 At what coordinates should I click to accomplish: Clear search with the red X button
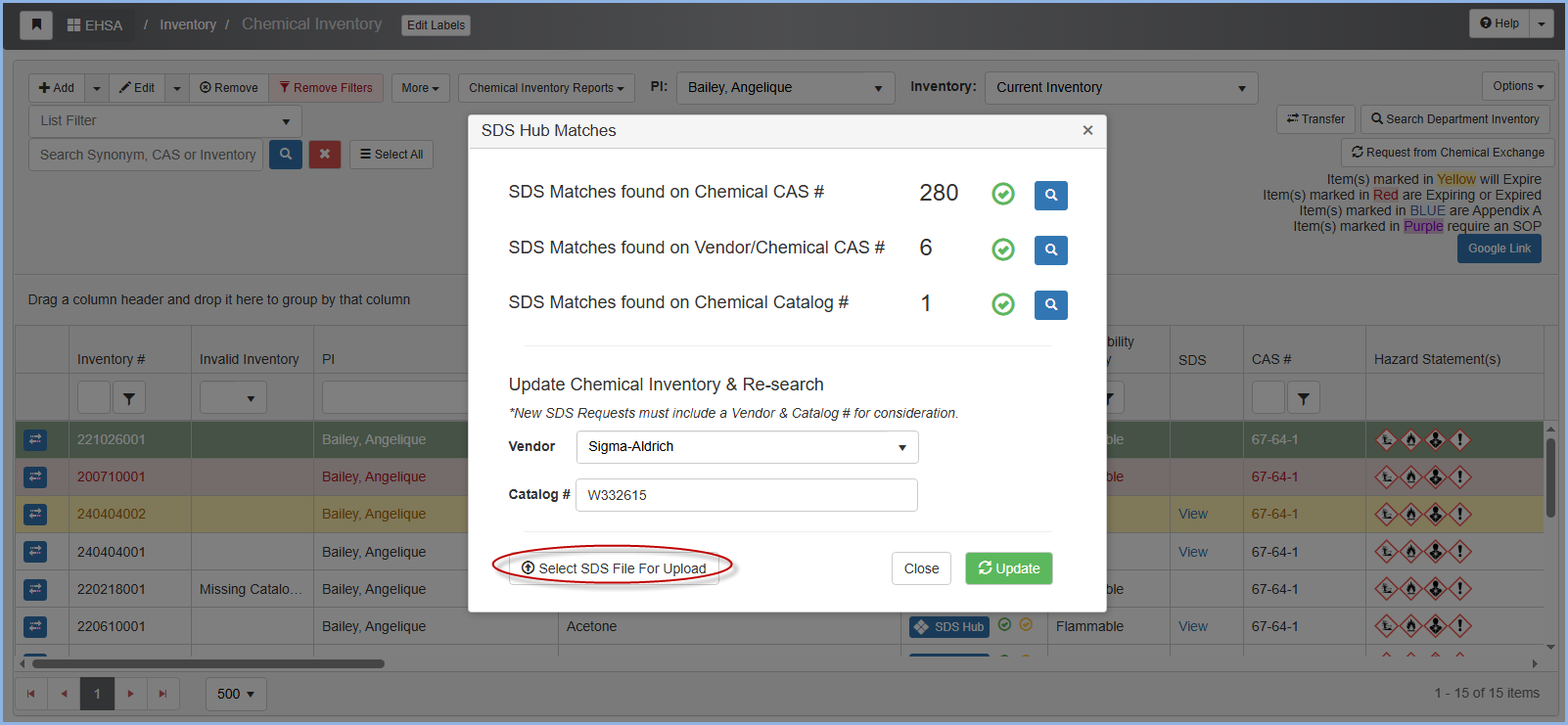click(x=325, y=154)
